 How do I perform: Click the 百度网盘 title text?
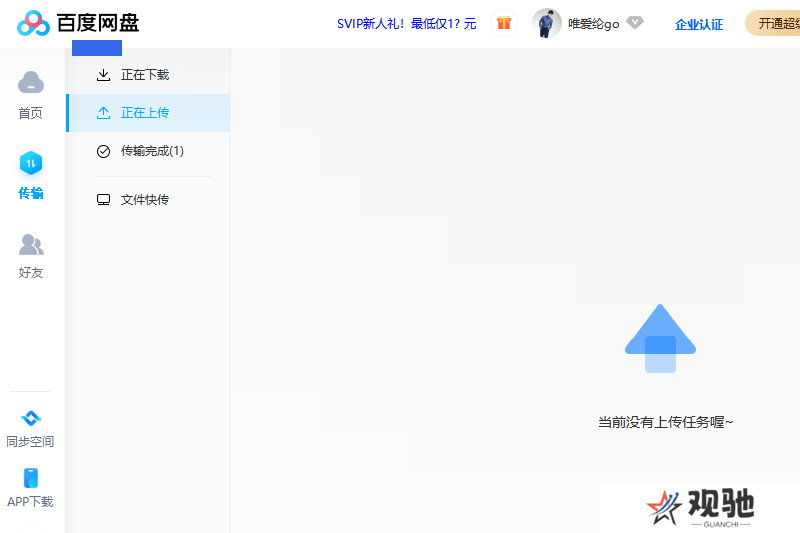click(98, 23)
